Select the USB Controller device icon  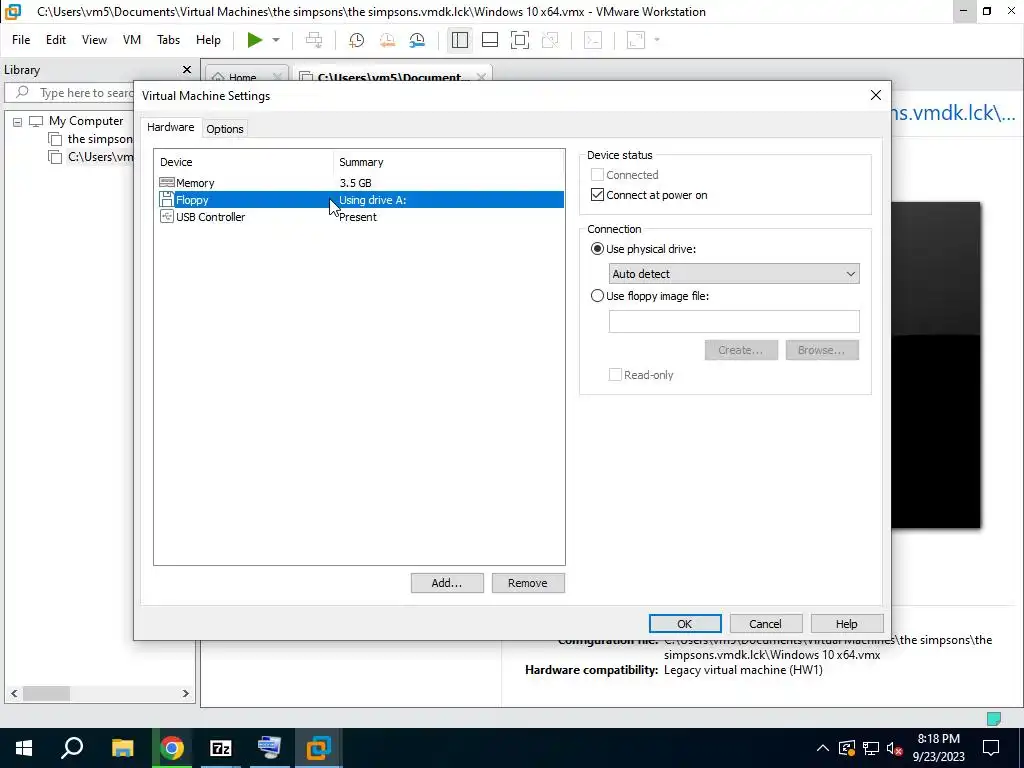pyautogui.click(x=167, y=217)
